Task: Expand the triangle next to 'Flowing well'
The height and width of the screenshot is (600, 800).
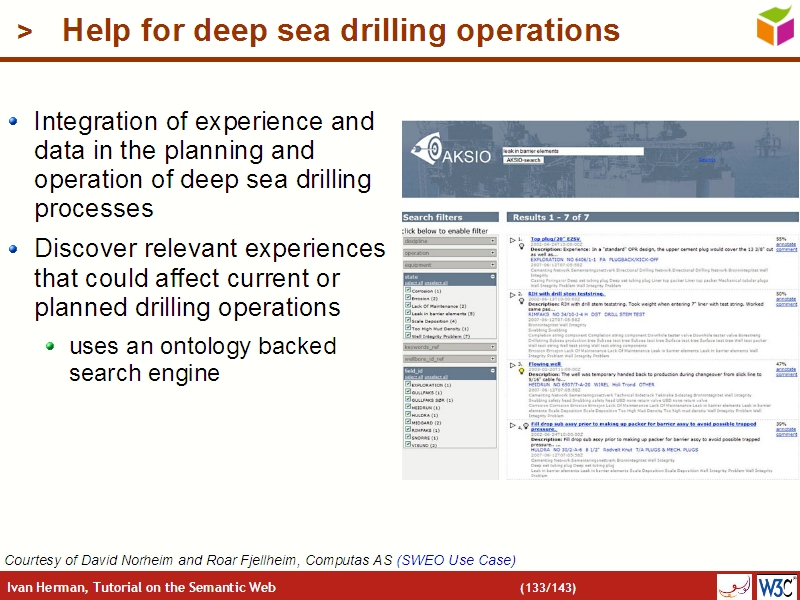Action: (515, 366)
